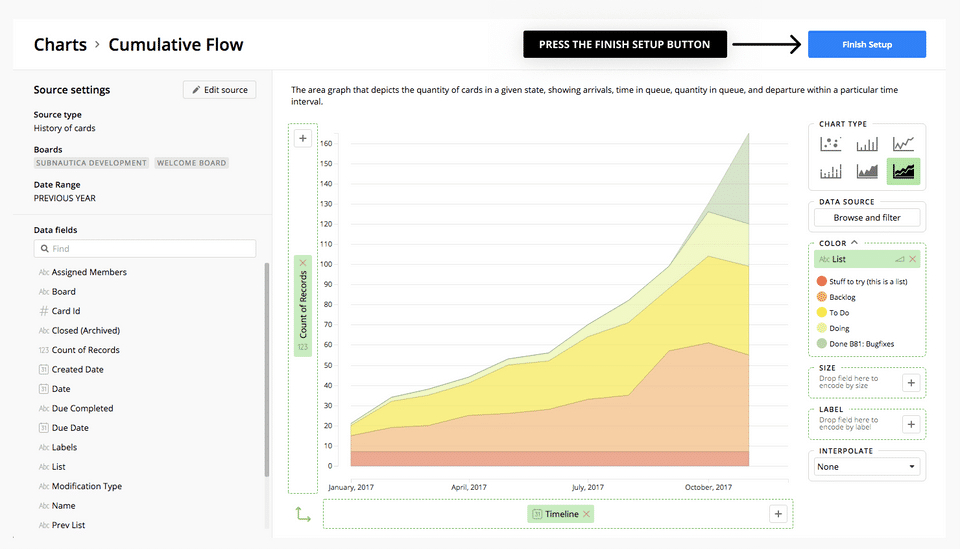
Task: Select the Modification Type field
Action: (86, 486)
